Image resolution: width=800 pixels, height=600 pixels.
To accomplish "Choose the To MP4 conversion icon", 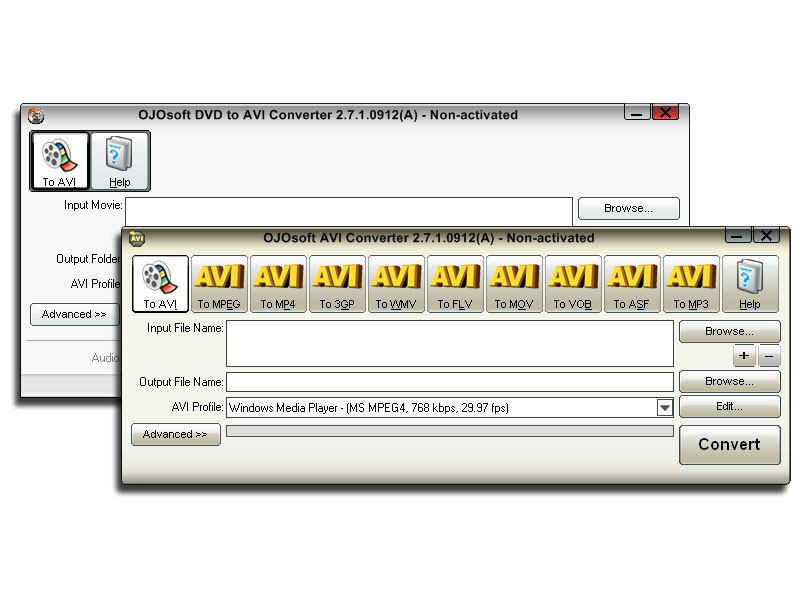I will (278, 284).
